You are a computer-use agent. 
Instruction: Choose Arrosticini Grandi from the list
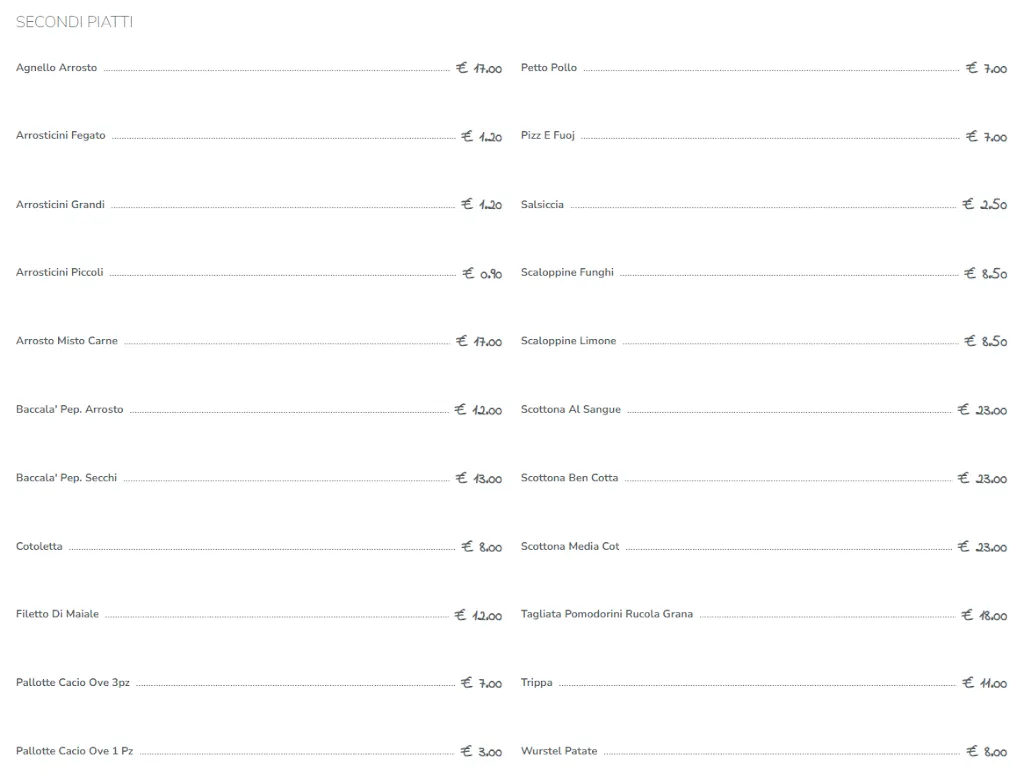click(x=60, y=205)
